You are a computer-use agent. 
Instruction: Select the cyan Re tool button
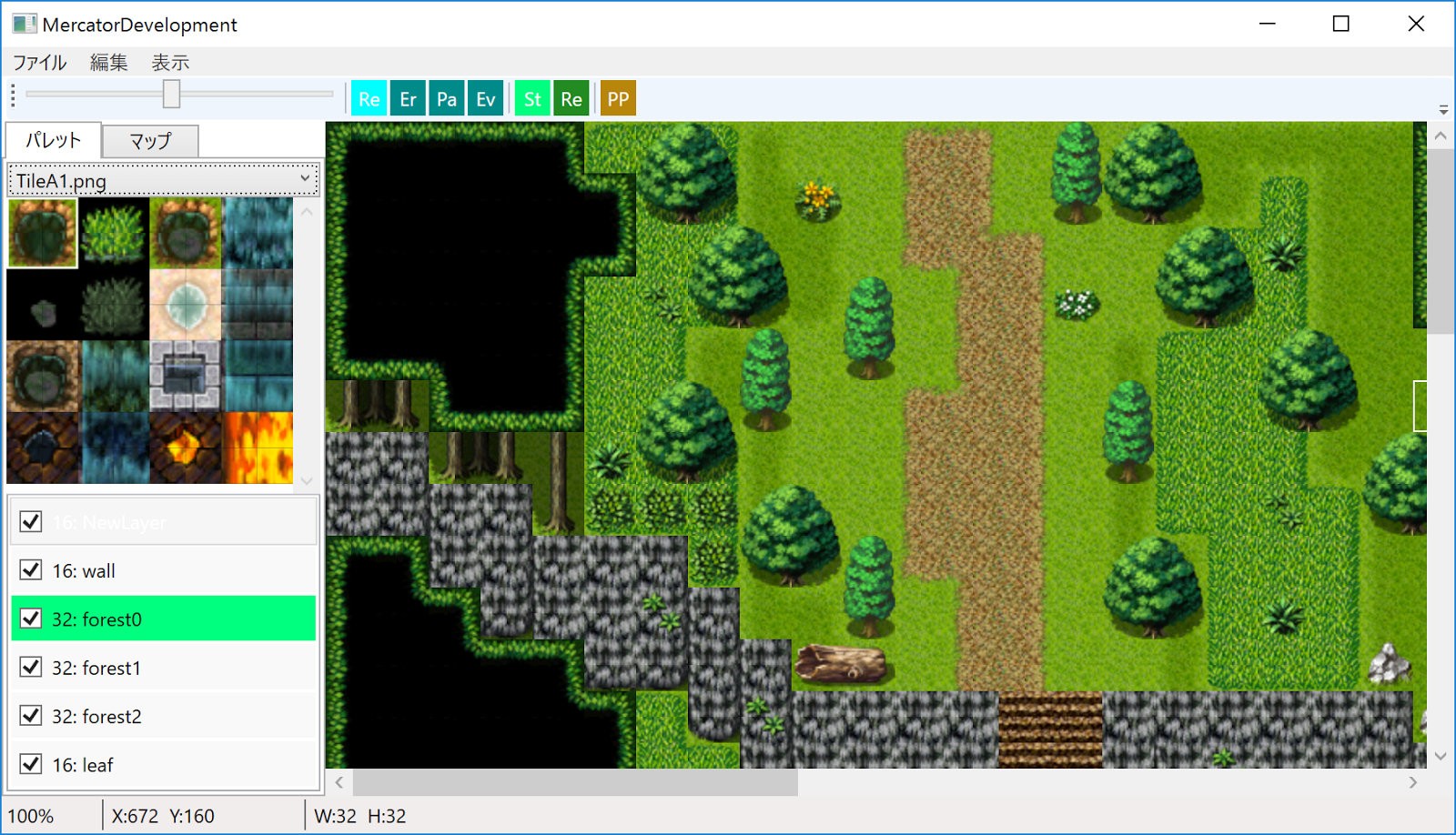pyautogui.click(x=369, y=99)
